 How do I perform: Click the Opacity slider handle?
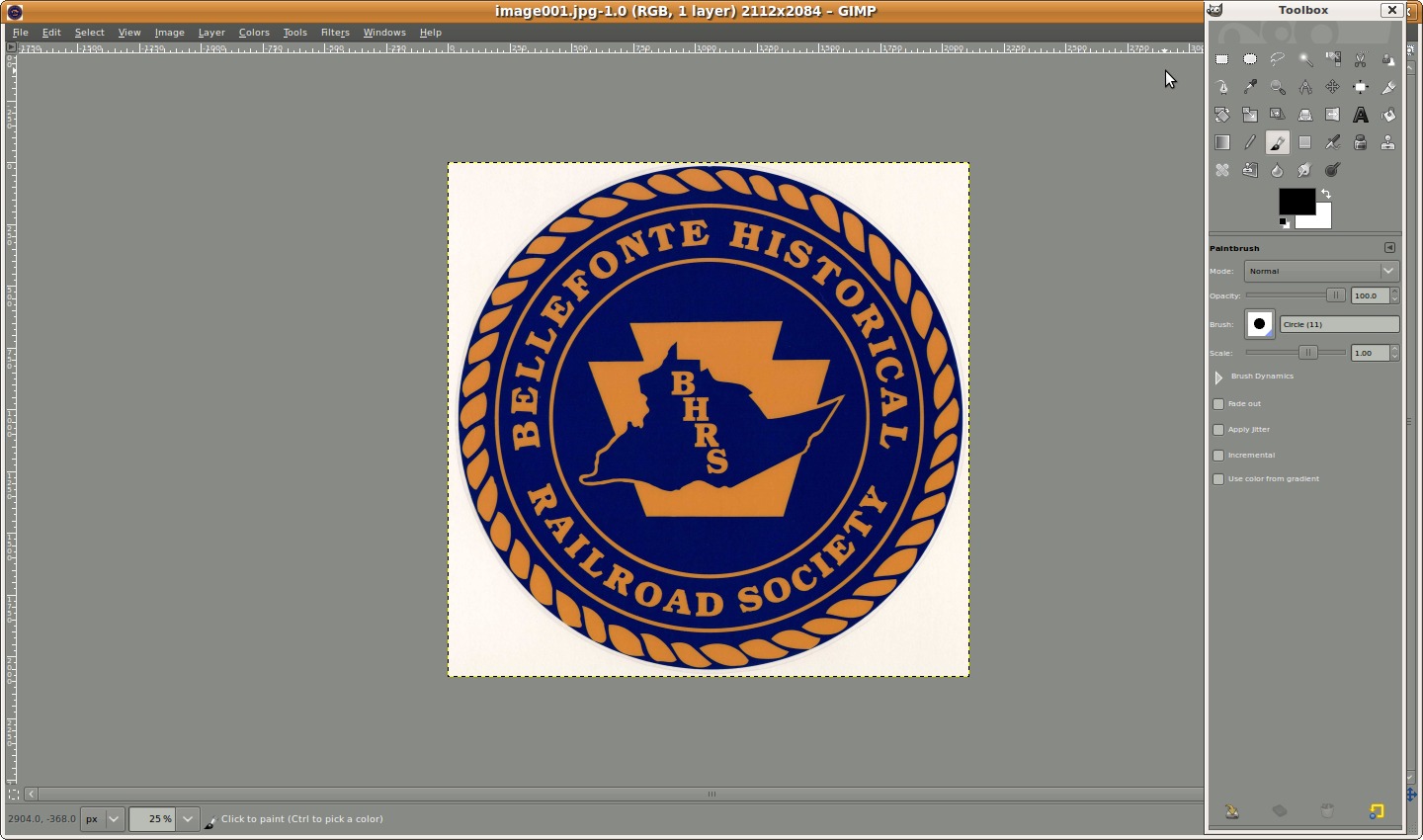click(1335, 295)
